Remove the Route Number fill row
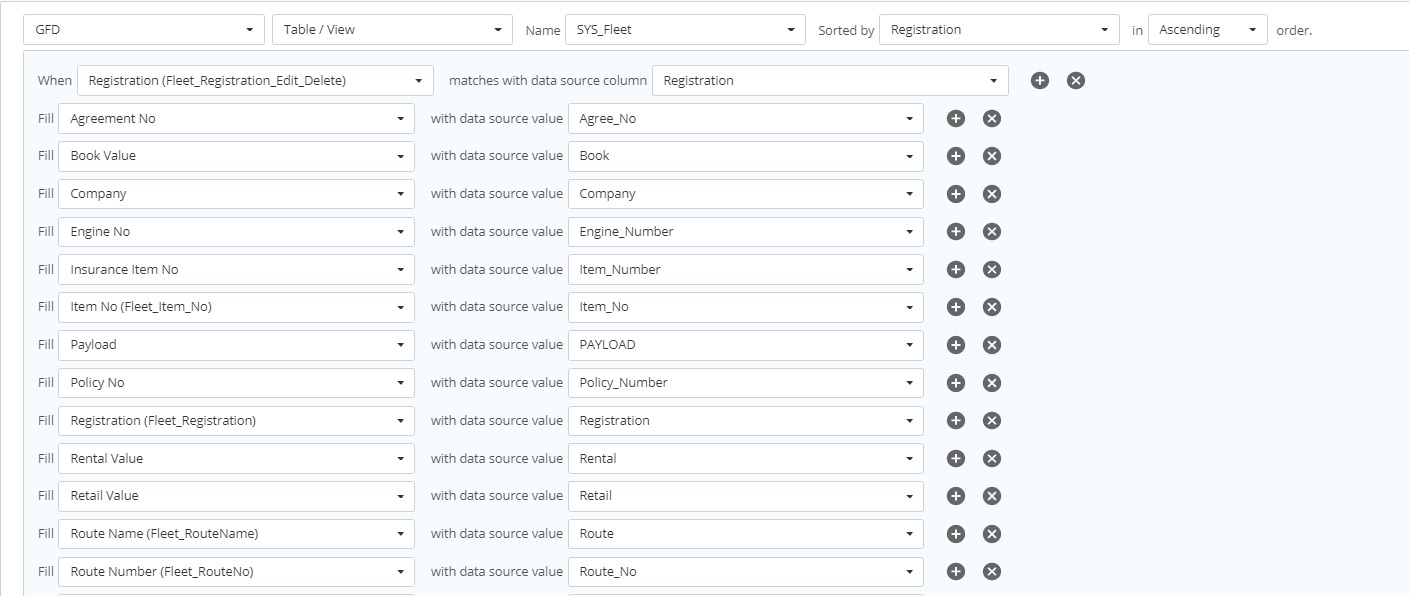 991,572
